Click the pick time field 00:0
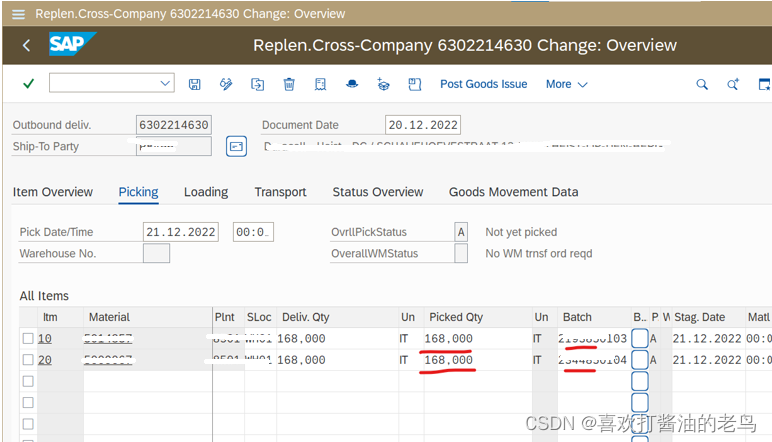Screen dimensions: 772x442 coord(253,232)
